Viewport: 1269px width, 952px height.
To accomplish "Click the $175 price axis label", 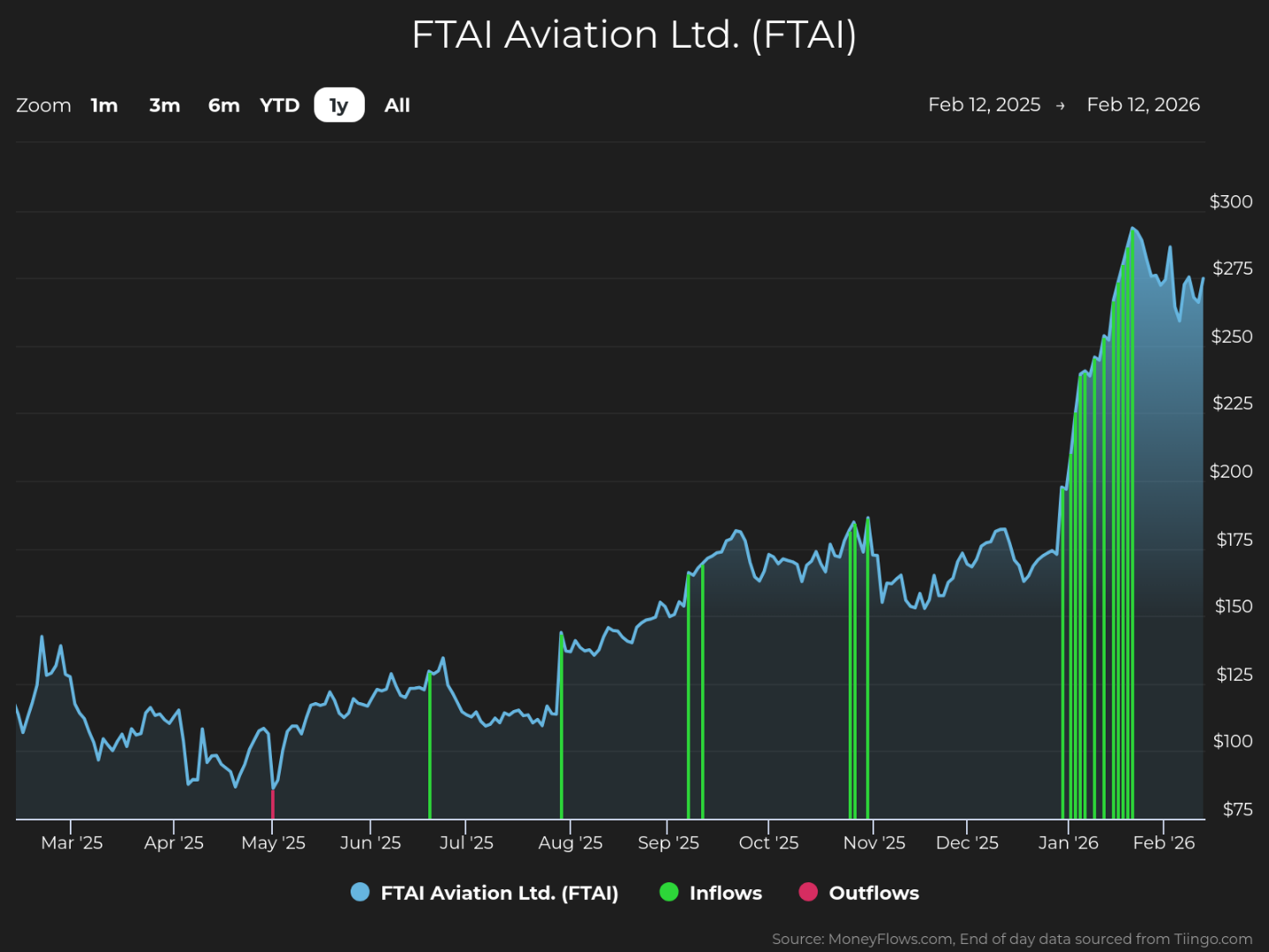I will (1234, 540).
